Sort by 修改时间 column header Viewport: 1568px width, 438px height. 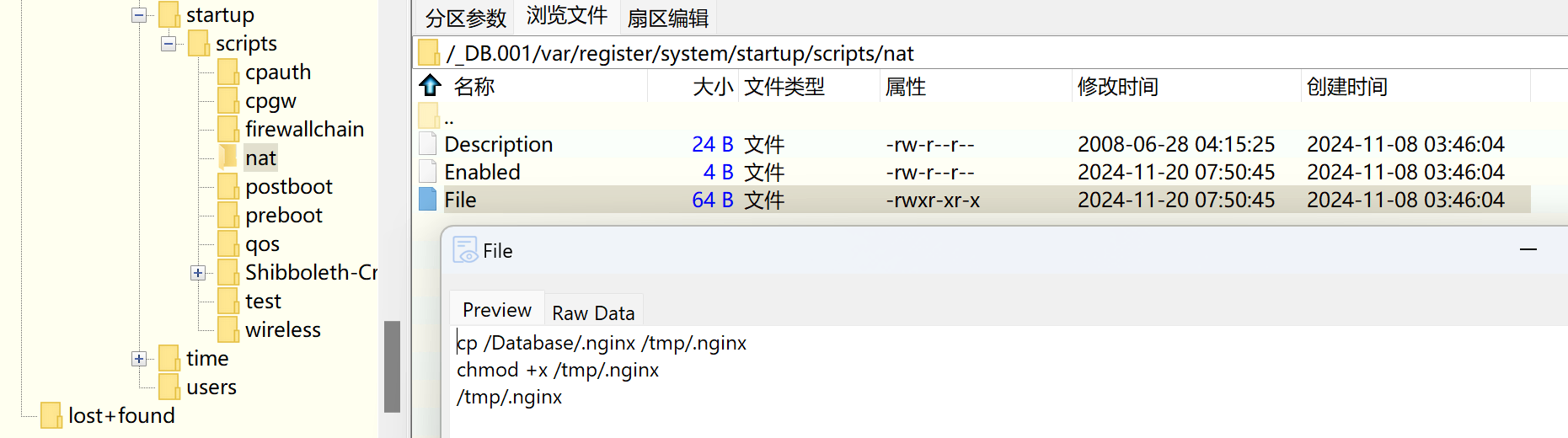[1117, 86]
